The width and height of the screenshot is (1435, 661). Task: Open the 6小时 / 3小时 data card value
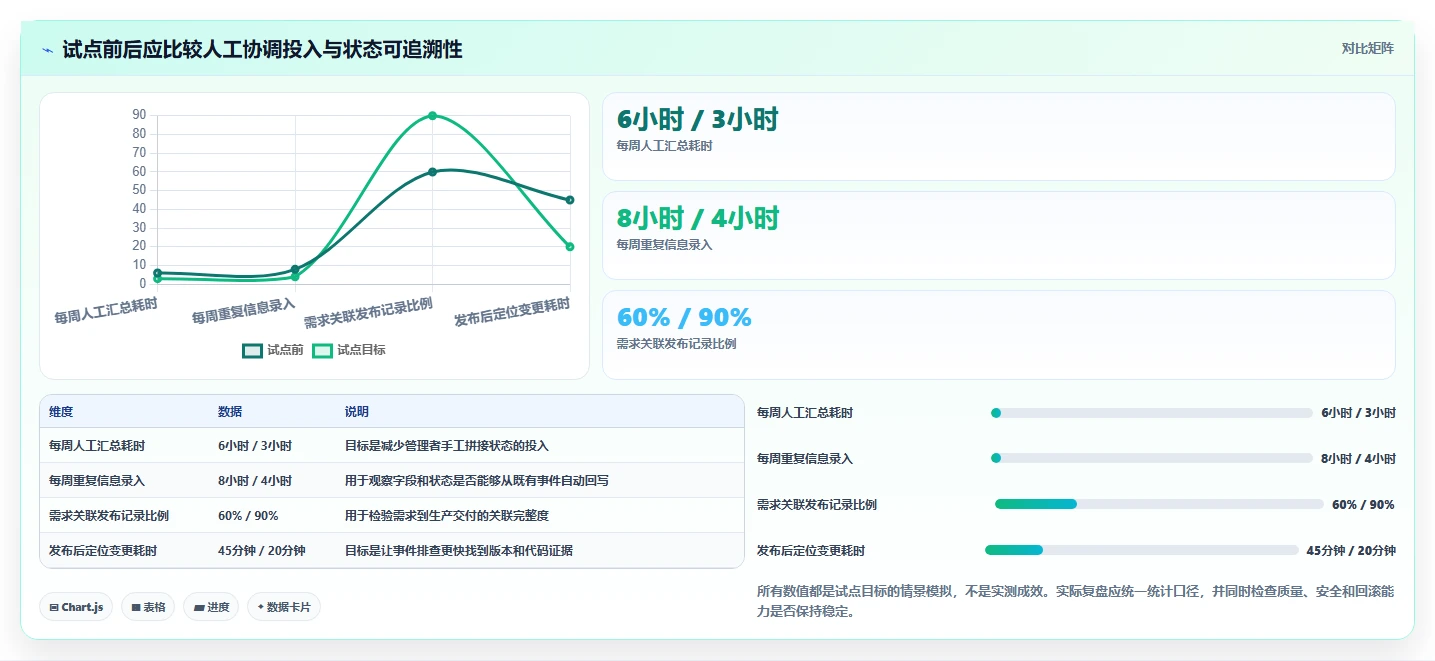698,120
